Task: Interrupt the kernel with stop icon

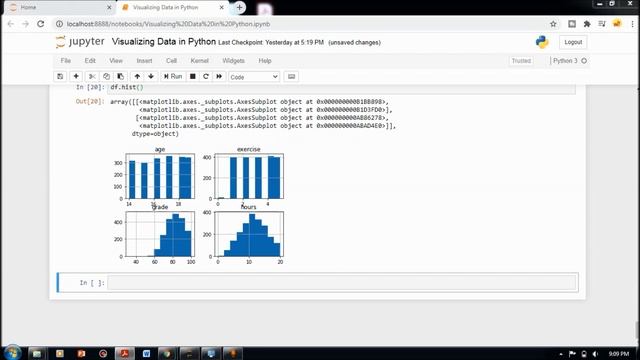Action: tap(193, 77)
